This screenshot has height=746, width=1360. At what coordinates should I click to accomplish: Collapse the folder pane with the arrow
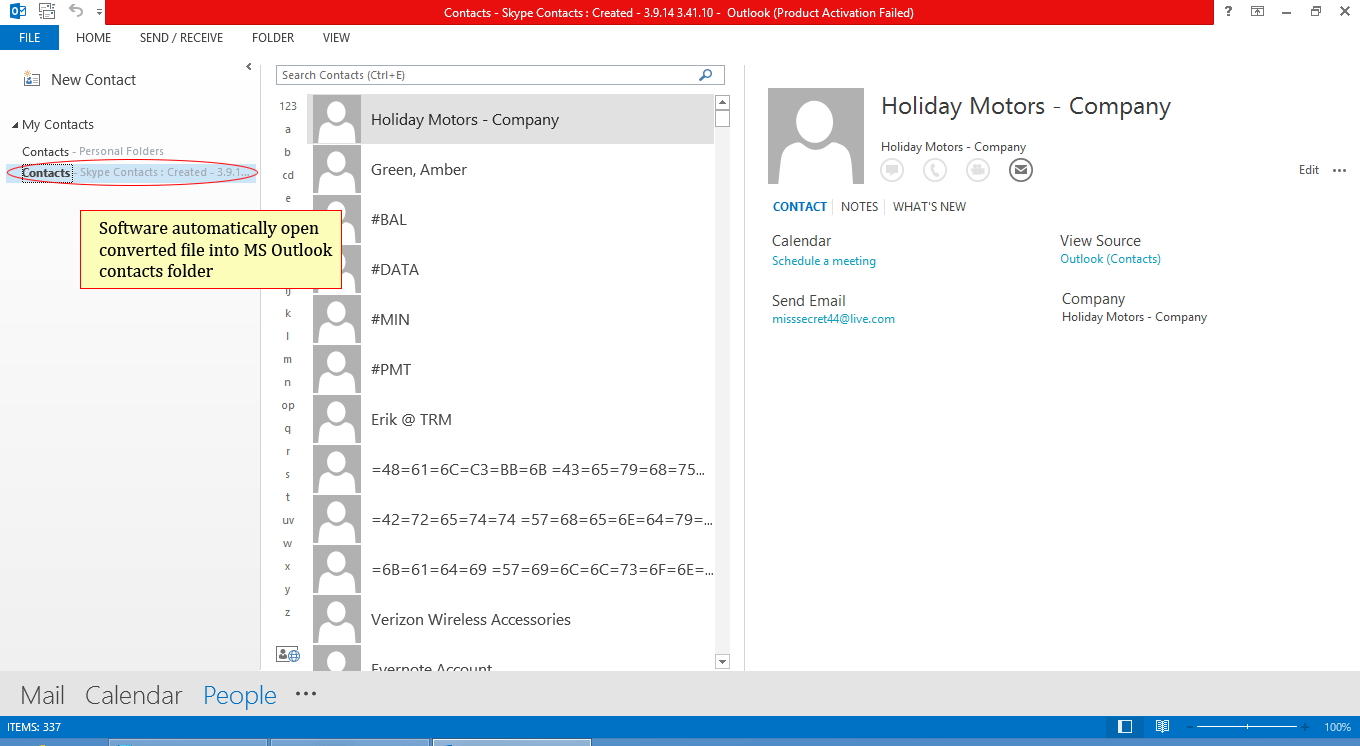pos(248,67)
